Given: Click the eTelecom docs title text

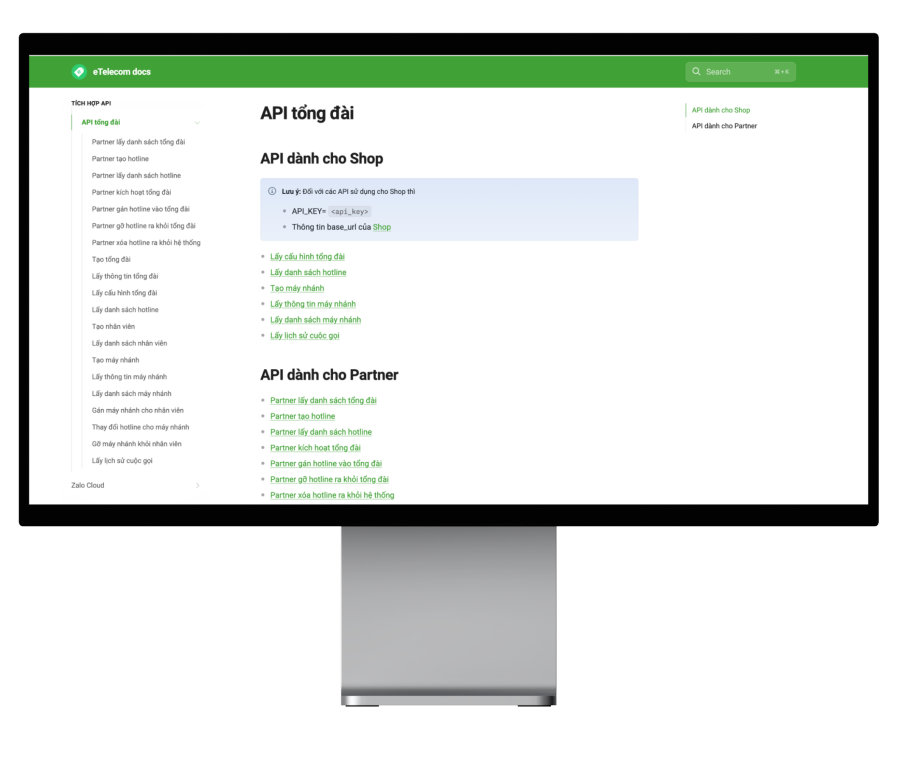Looking at the screenshot, I should [122, 72].
